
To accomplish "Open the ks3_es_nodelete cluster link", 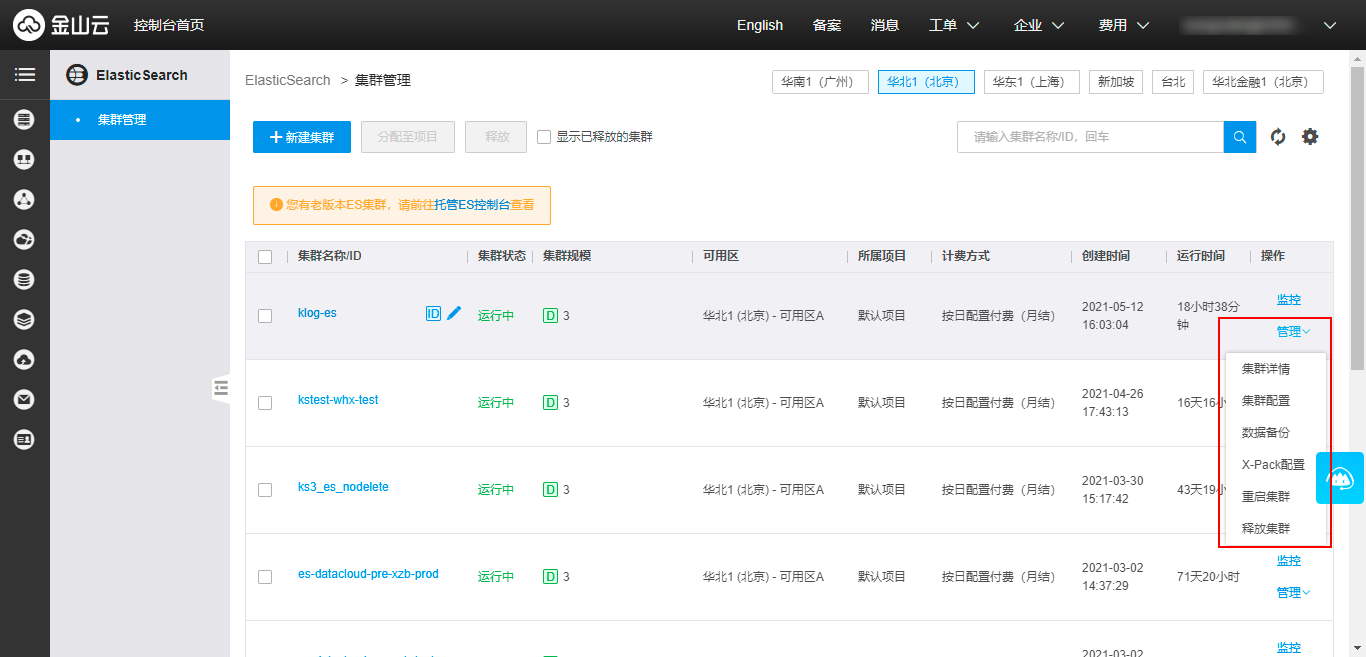I will [343, 487].
